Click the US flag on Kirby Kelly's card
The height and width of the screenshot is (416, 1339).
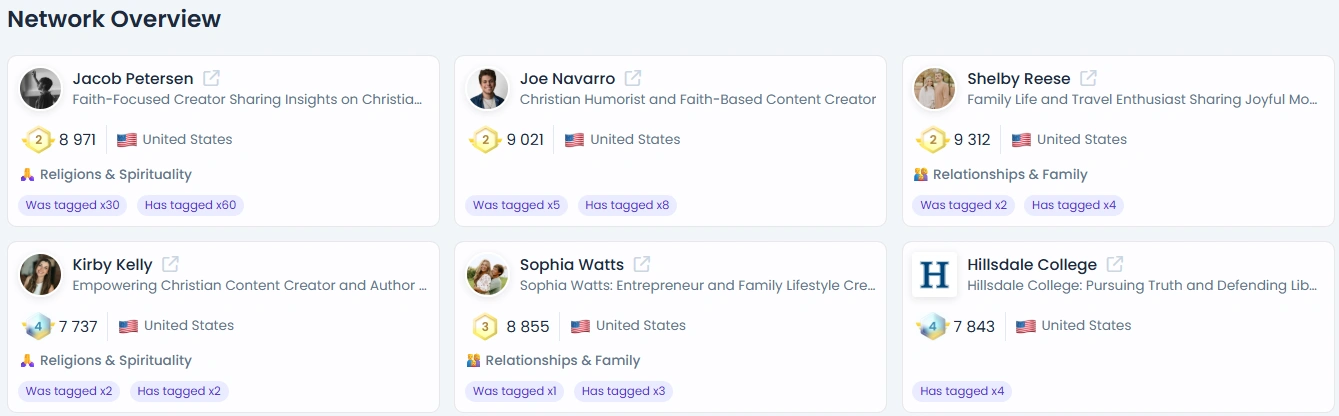[x=128, y=326]
